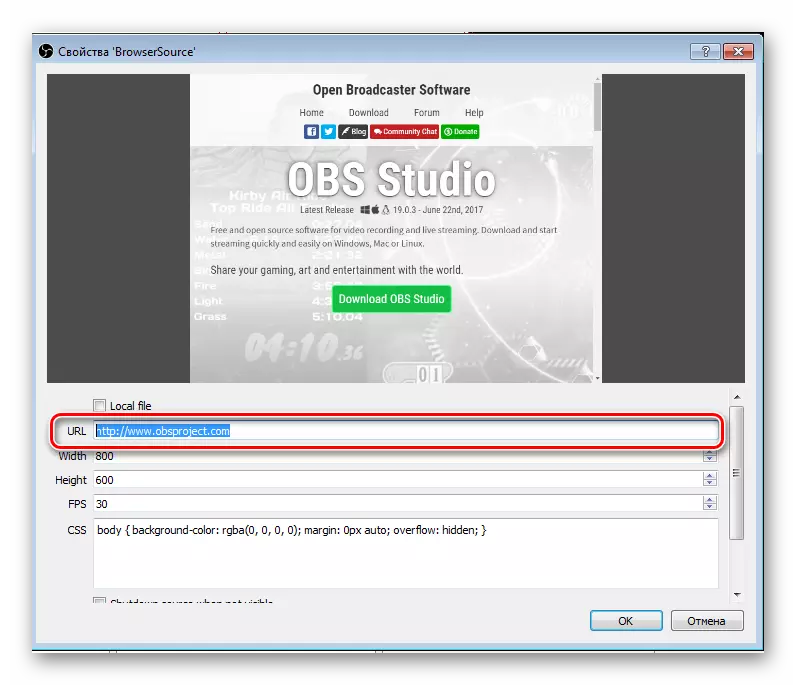This screenshot has width=796, height=685.
Task: Click the green Donate button
Action: (x=460, y=132)
